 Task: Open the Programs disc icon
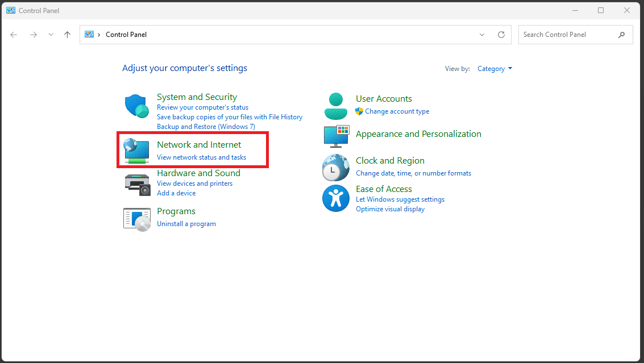137,219
